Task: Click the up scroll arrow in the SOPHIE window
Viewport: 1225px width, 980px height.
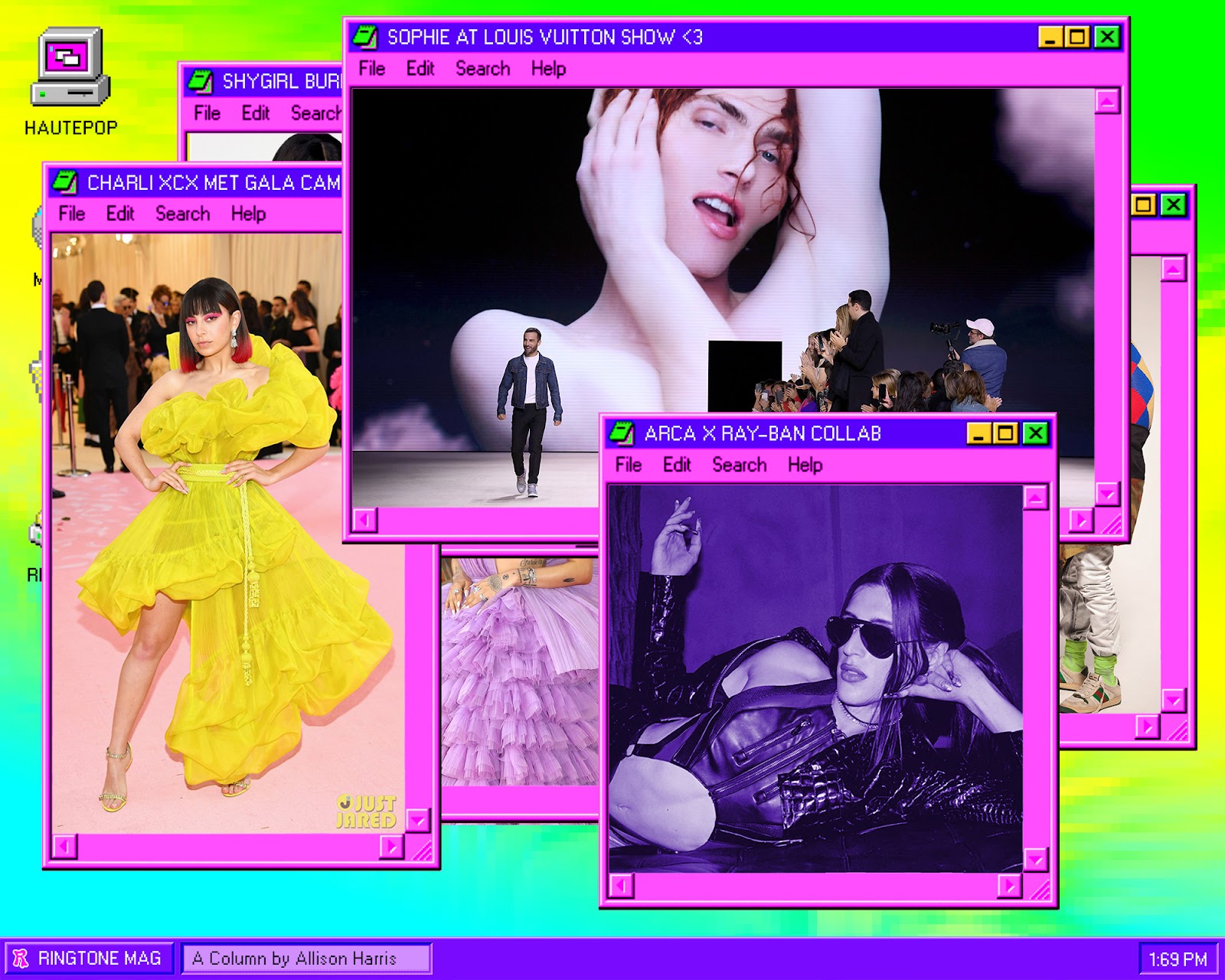Action: tap(1107, 101)
